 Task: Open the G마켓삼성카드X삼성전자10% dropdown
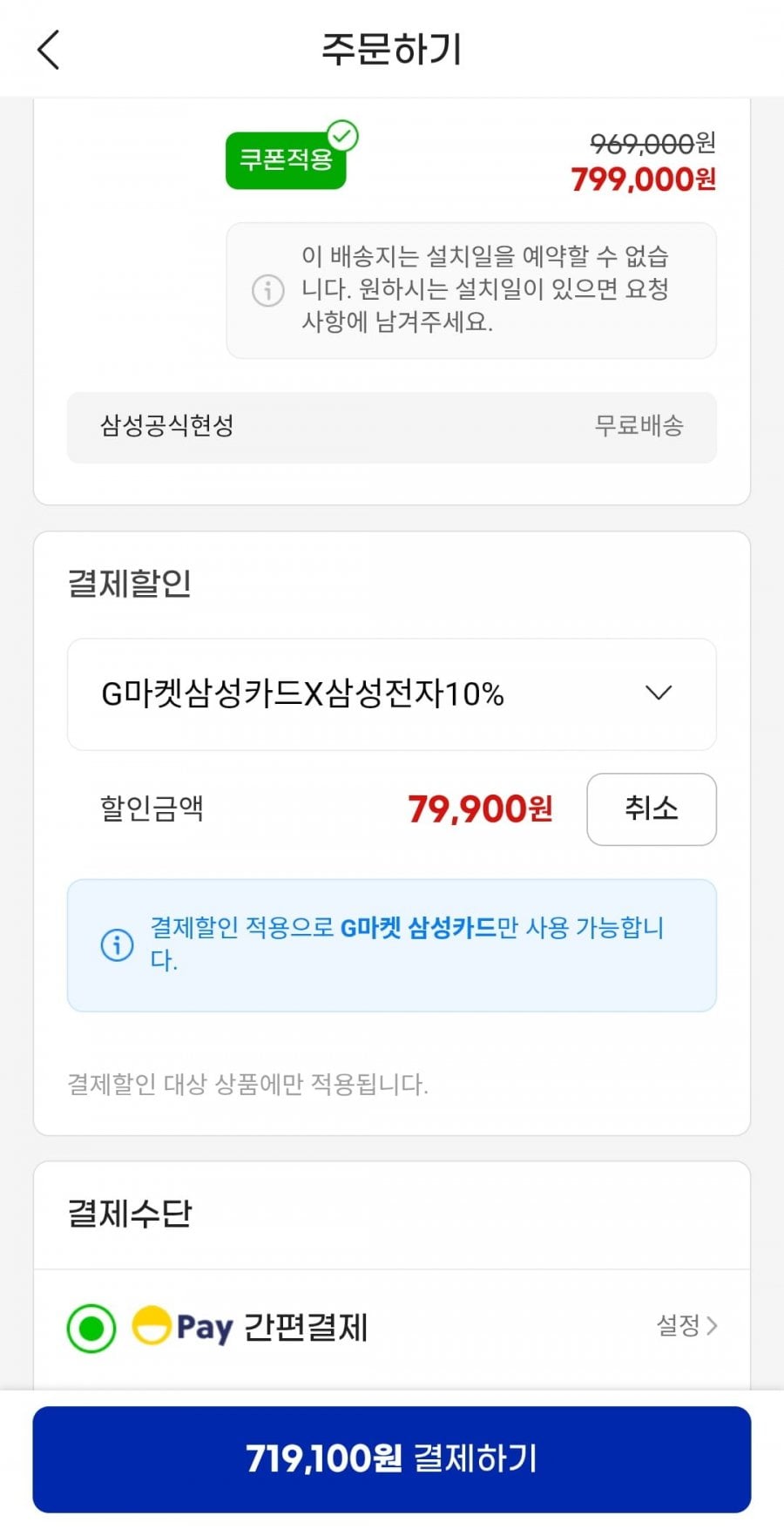click(x=302, y=694)
